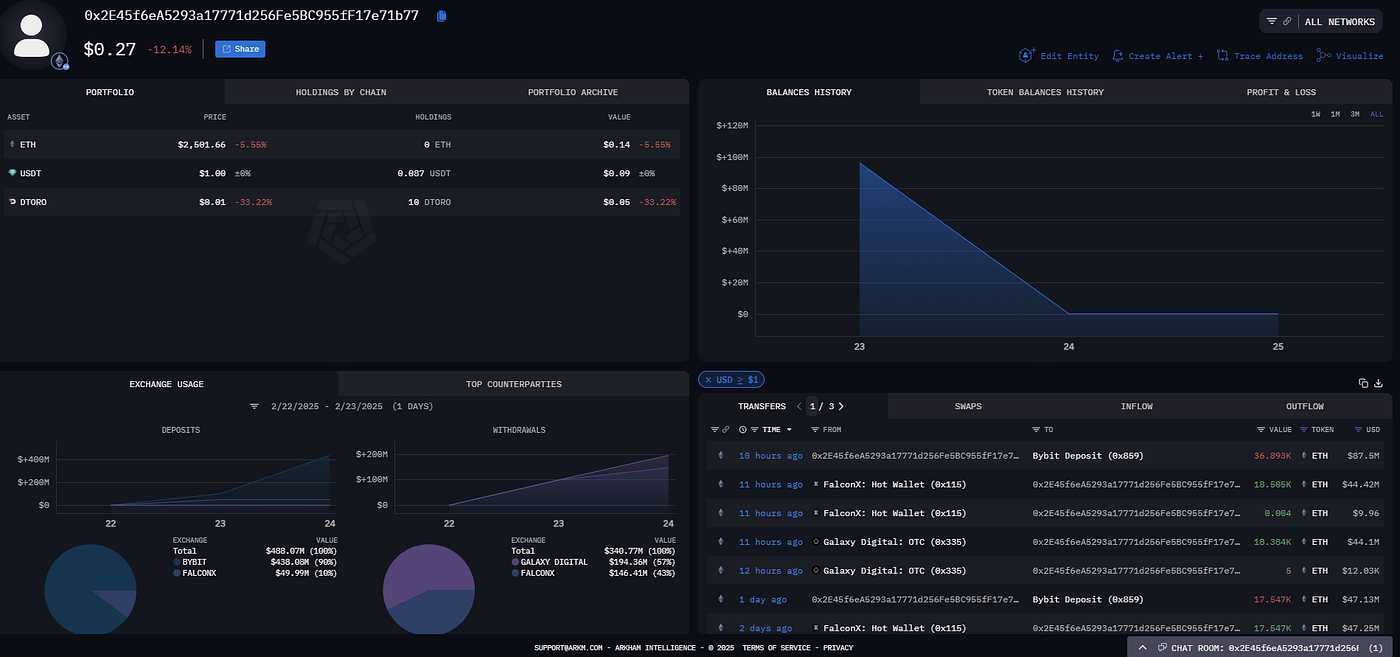Click the clock icon beside TIME
The height and width of the screenshot is (657, 1400).
(742, 429)
